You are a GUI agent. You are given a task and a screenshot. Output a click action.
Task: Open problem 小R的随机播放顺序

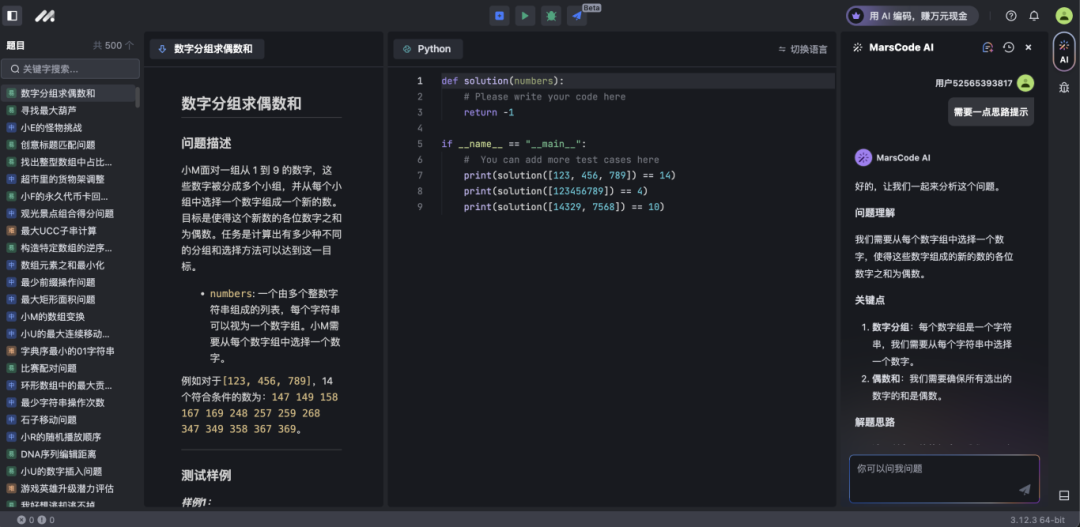pyautogui.click(x=69, y=437)
